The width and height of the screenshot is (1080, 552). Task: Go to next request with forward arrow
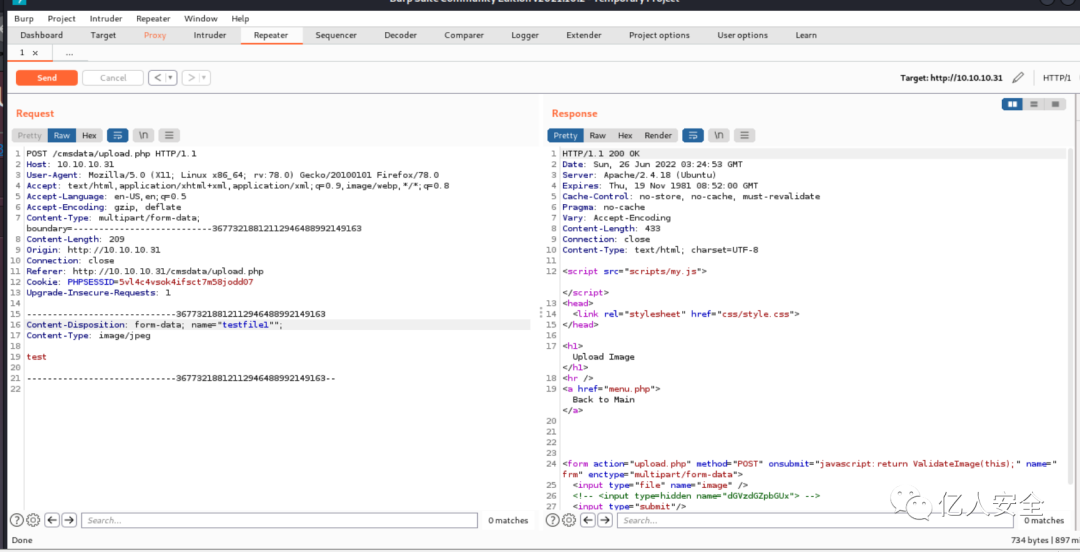191,78
